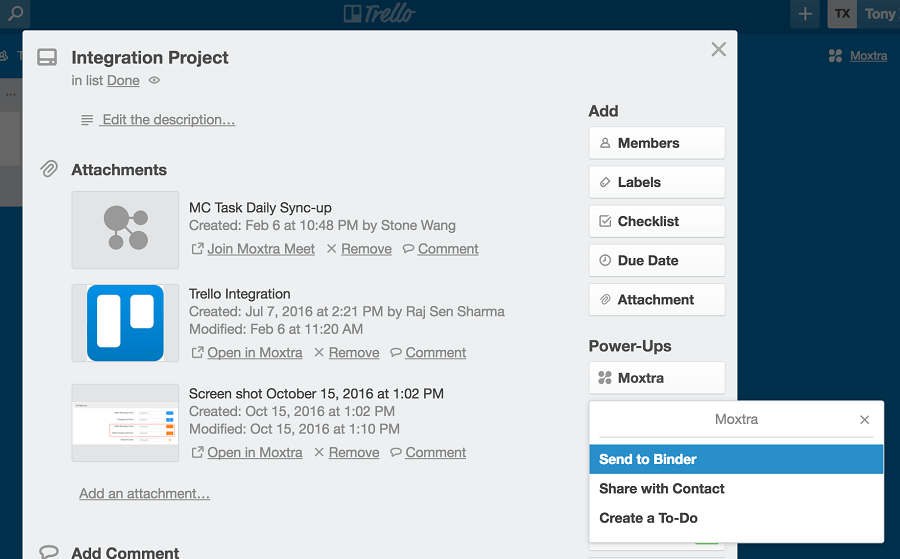Open the TX user avatar menu
The width and height of the screenshot is (900, 559).
(842, 14)
